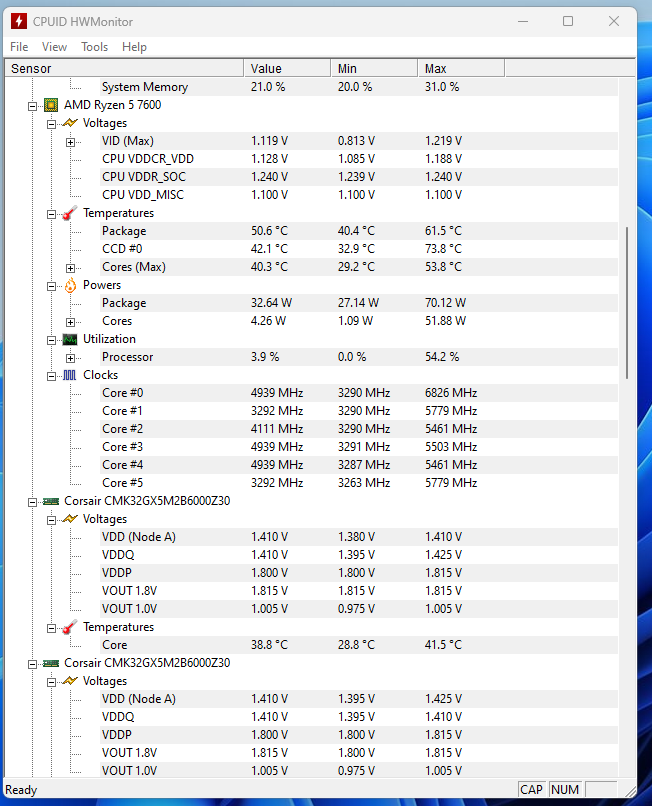652x806 pixels.
Task: Click the 73.8 °C max value
Action: [443, 249]
